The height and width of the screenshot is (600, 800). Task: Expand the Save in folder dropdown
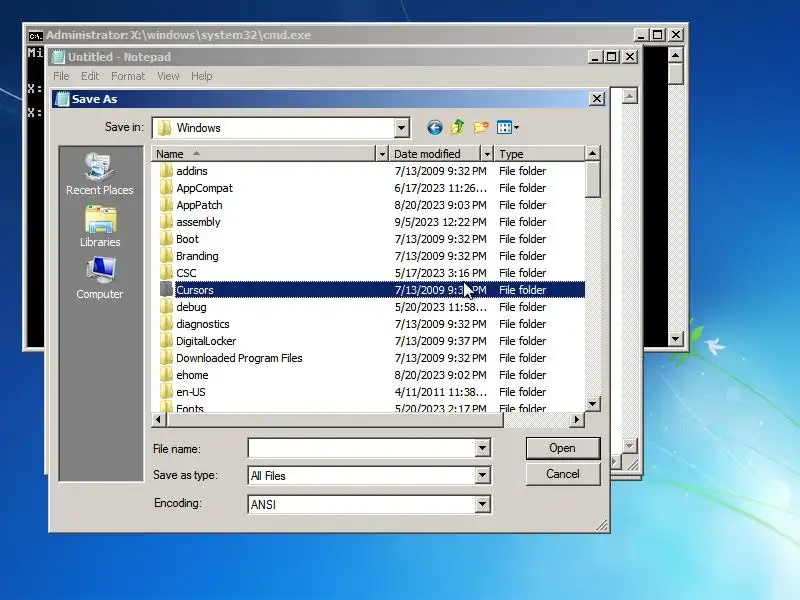click(402, 128)
